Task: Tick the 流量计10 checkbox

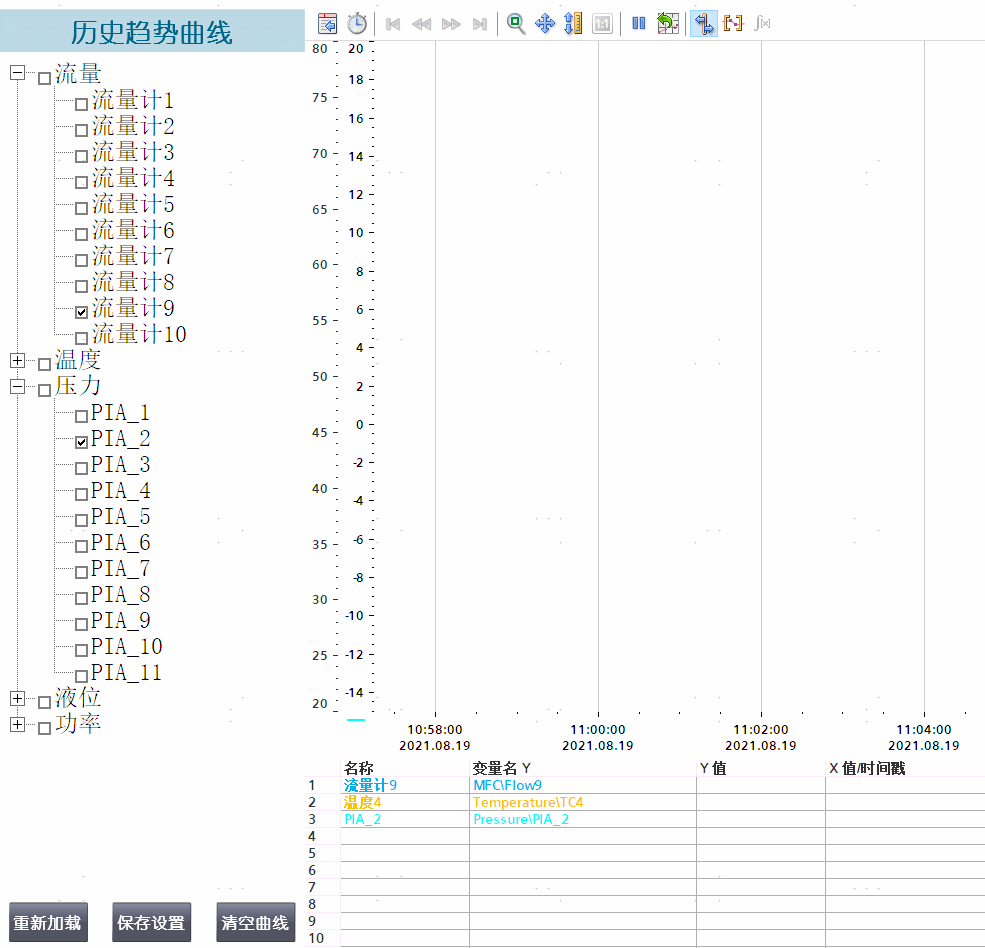Action: coord(81,338)
